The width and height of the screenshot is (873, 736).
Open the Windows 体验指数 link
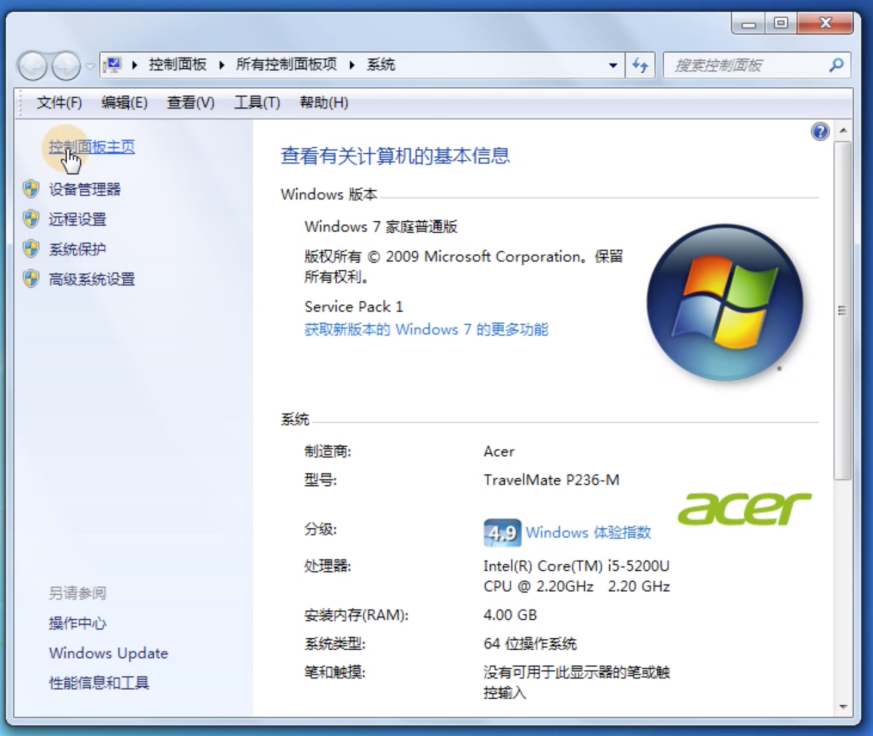[588, 532]
